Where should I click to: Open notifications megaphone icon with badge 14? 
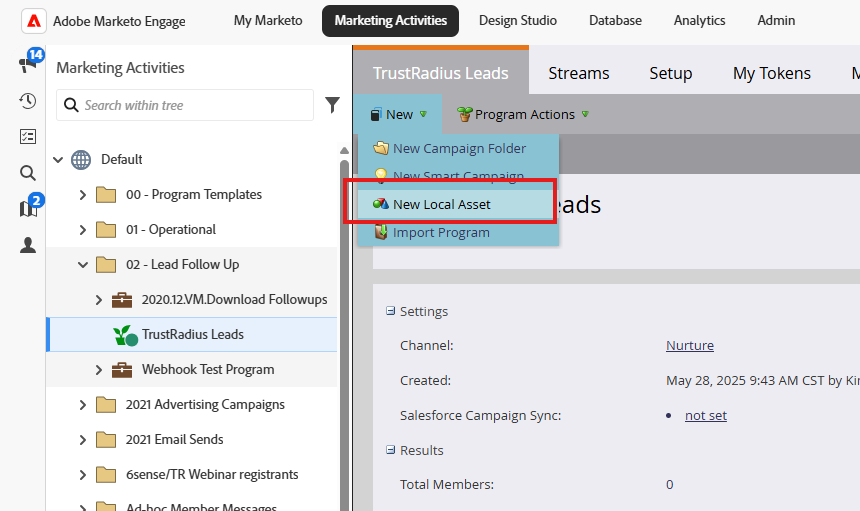(29, 63)
